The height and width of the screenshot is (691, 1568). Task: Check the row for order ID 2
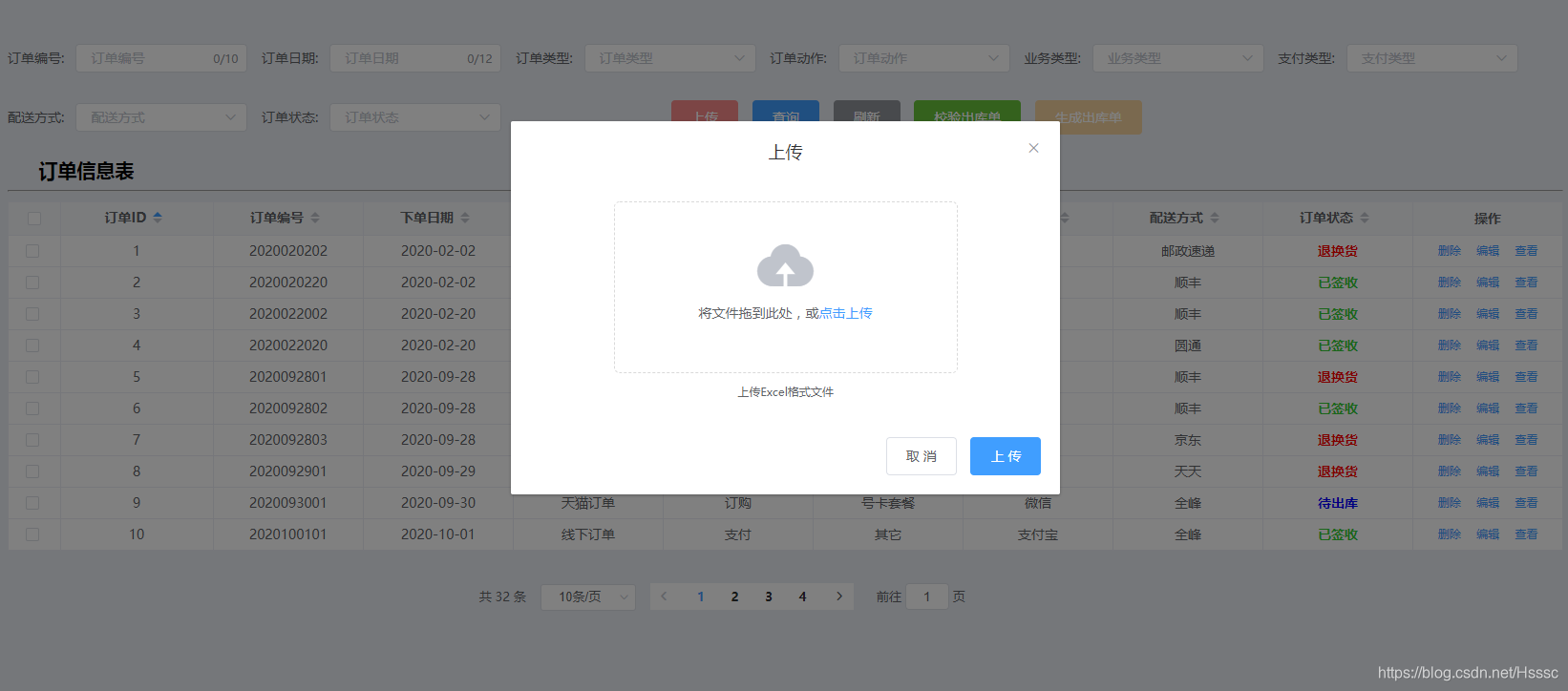click(x=32, y=283)
